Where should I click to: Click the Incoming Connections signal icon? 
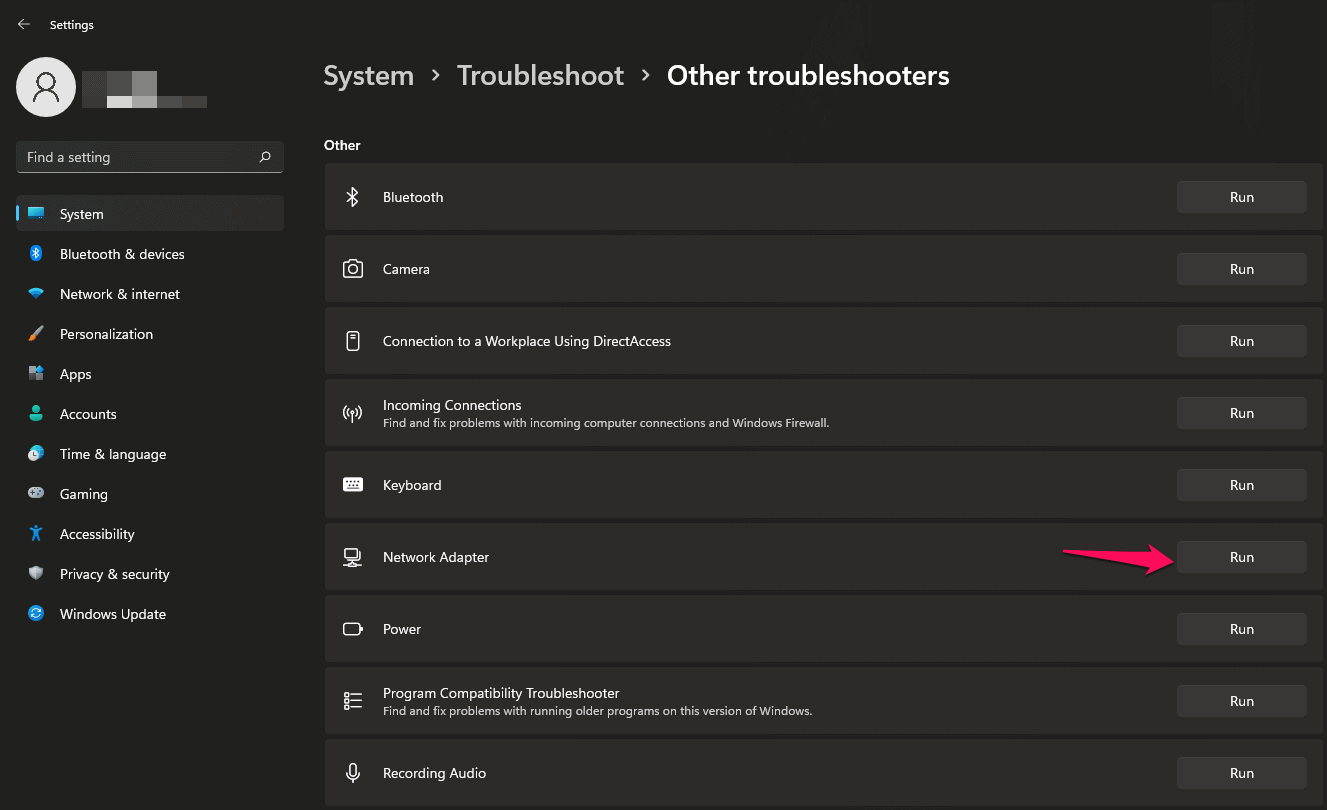(353, 413)
